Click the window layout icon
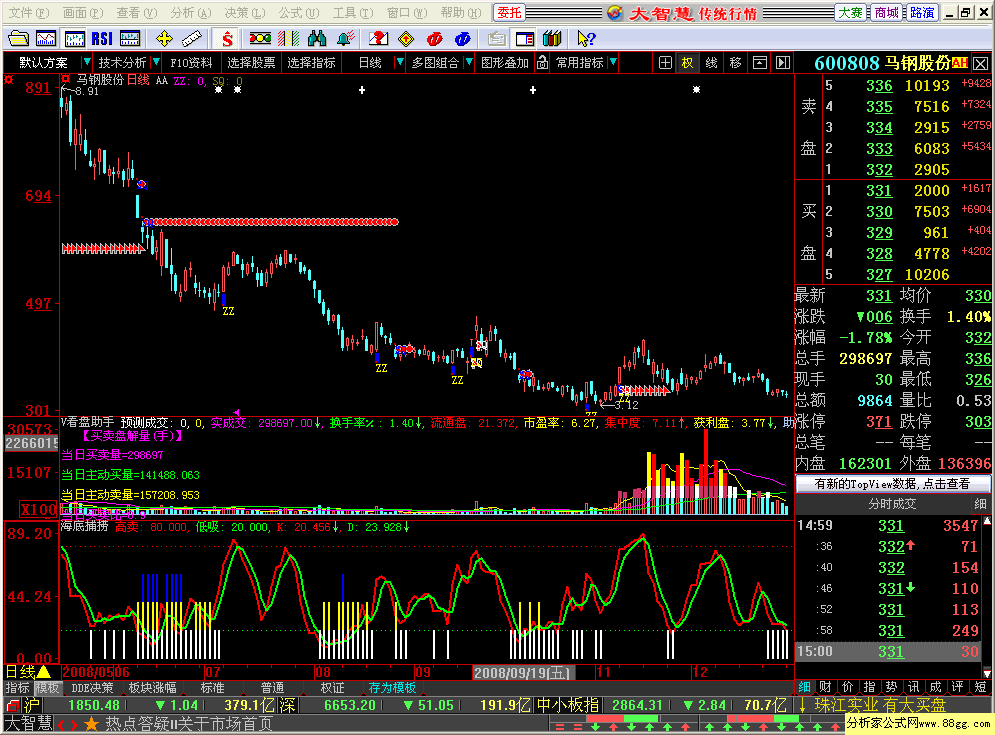The image size is (995, 735). point(525,39)
